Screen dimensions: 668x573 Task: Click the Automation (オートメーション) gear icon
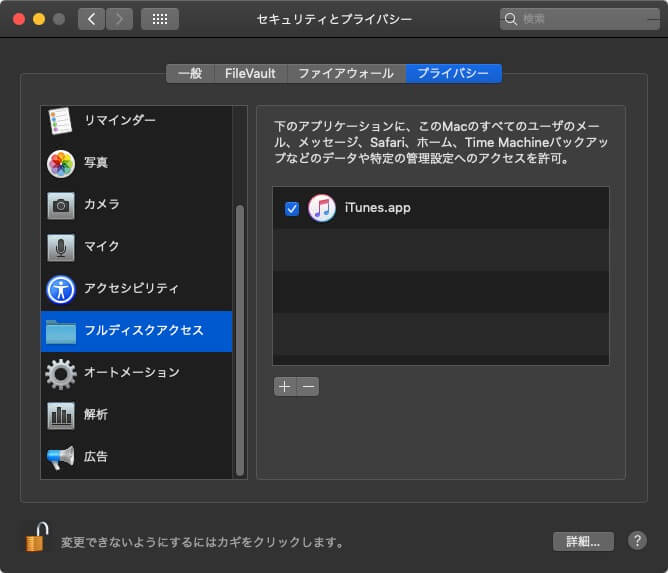(x=61, y=374)
